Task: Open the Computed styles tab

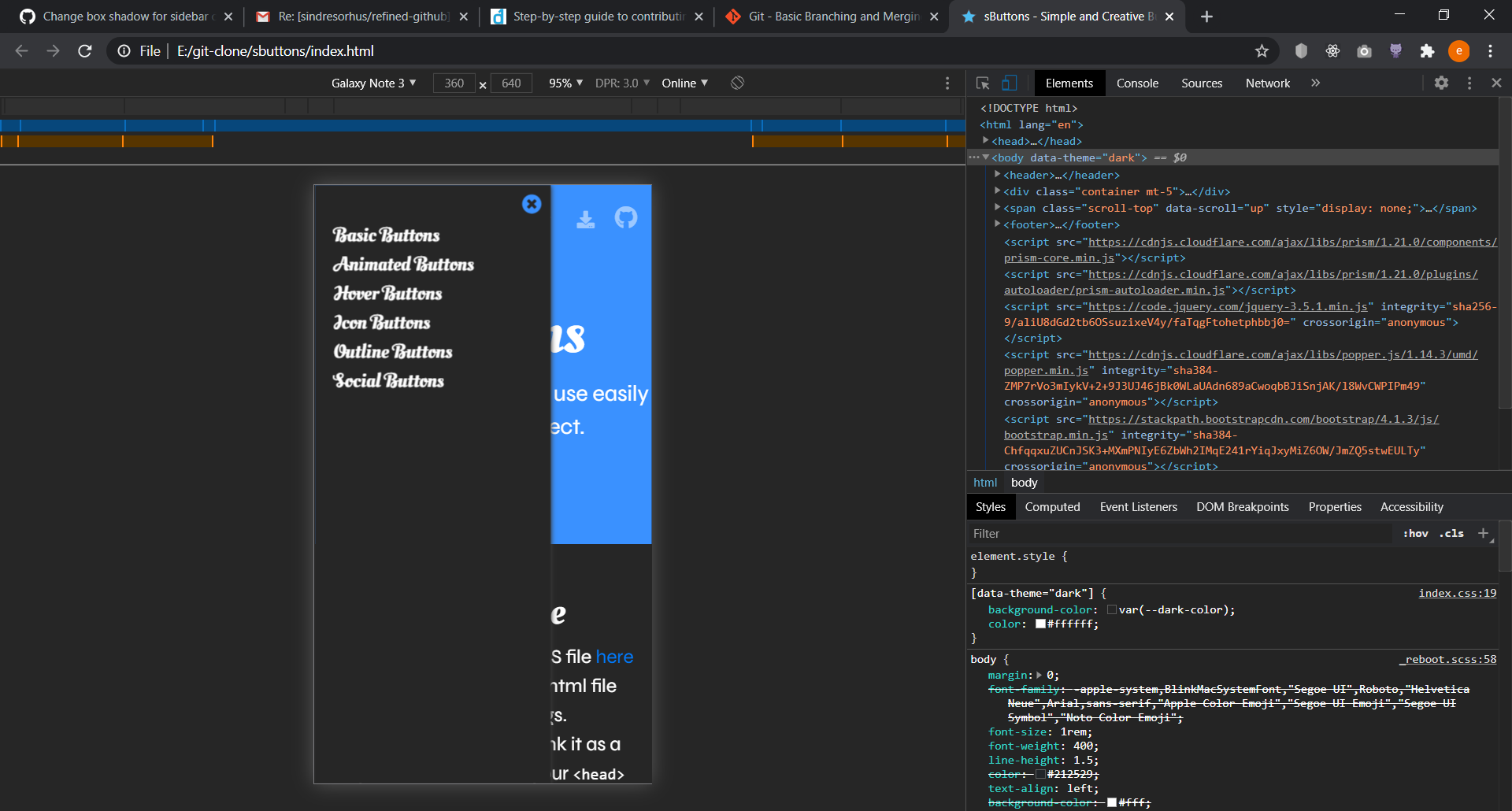Action: click(x=1052, y=507)
